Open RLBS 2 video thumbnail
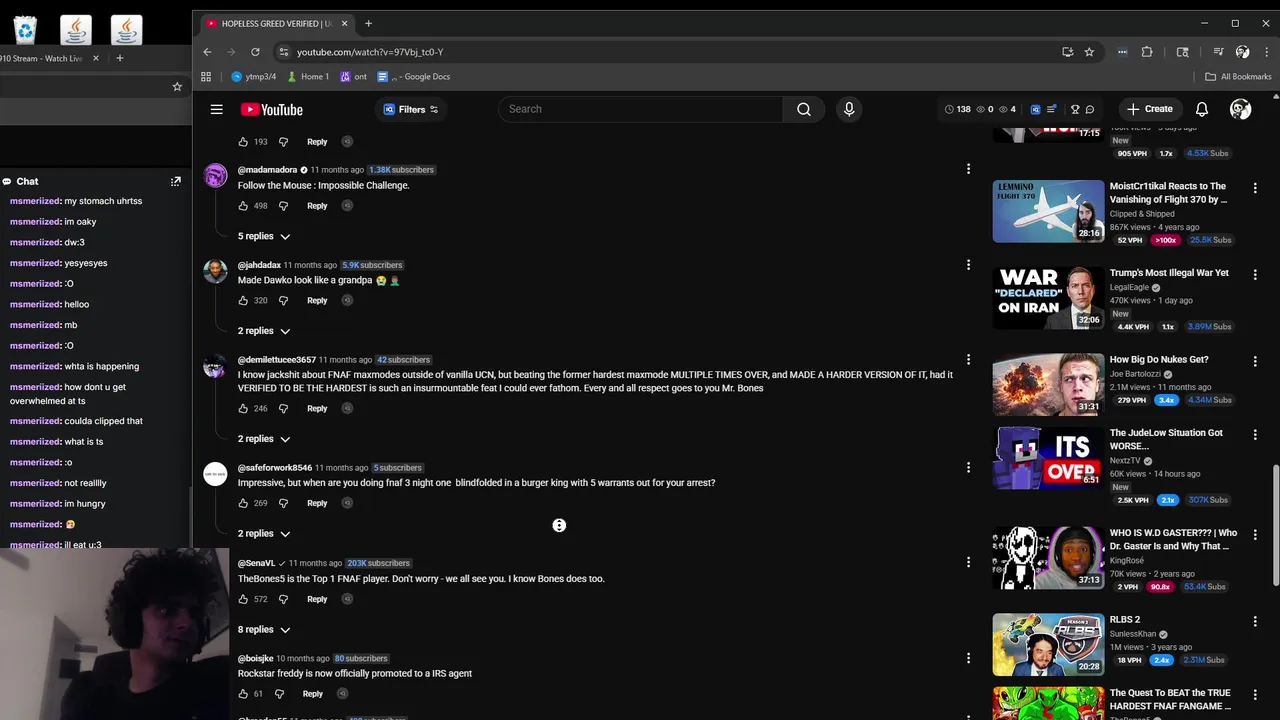Screen dimensions: 1280x720 [1048, 644]
